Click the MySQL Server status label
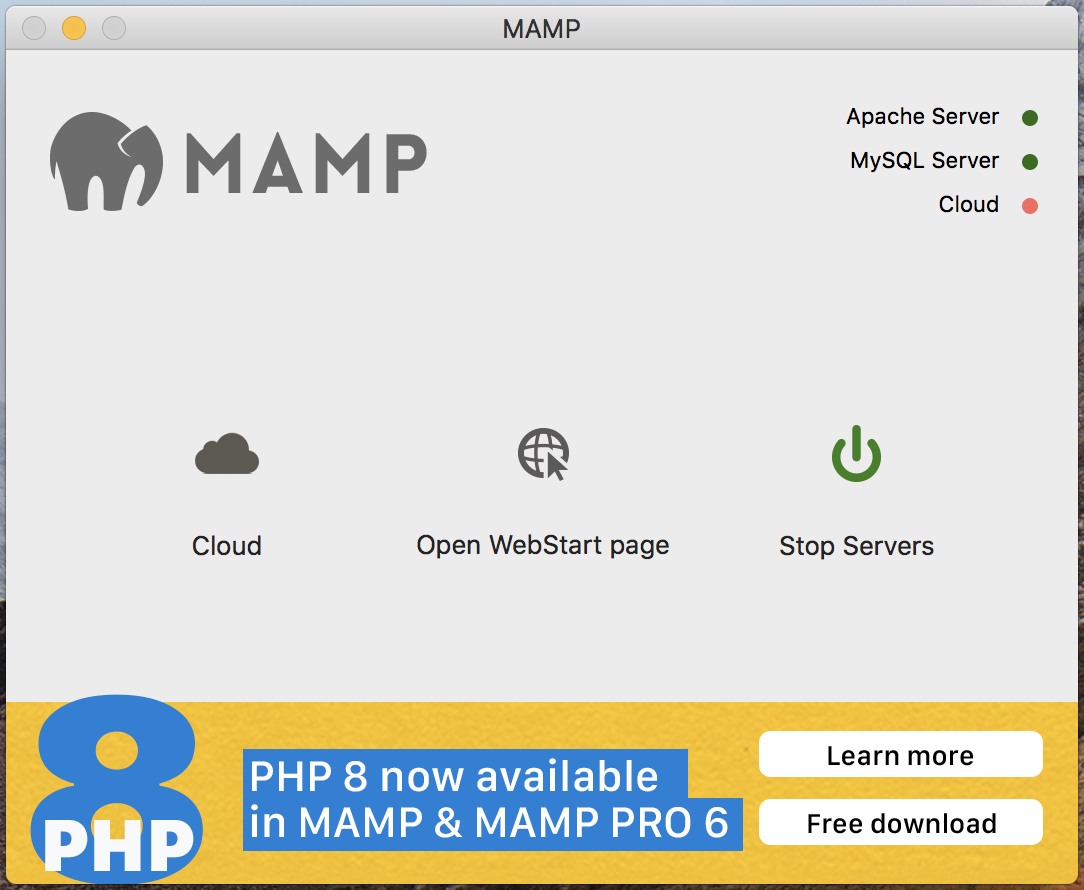Viewport: 1084px width, 890px height. (924, 160)
